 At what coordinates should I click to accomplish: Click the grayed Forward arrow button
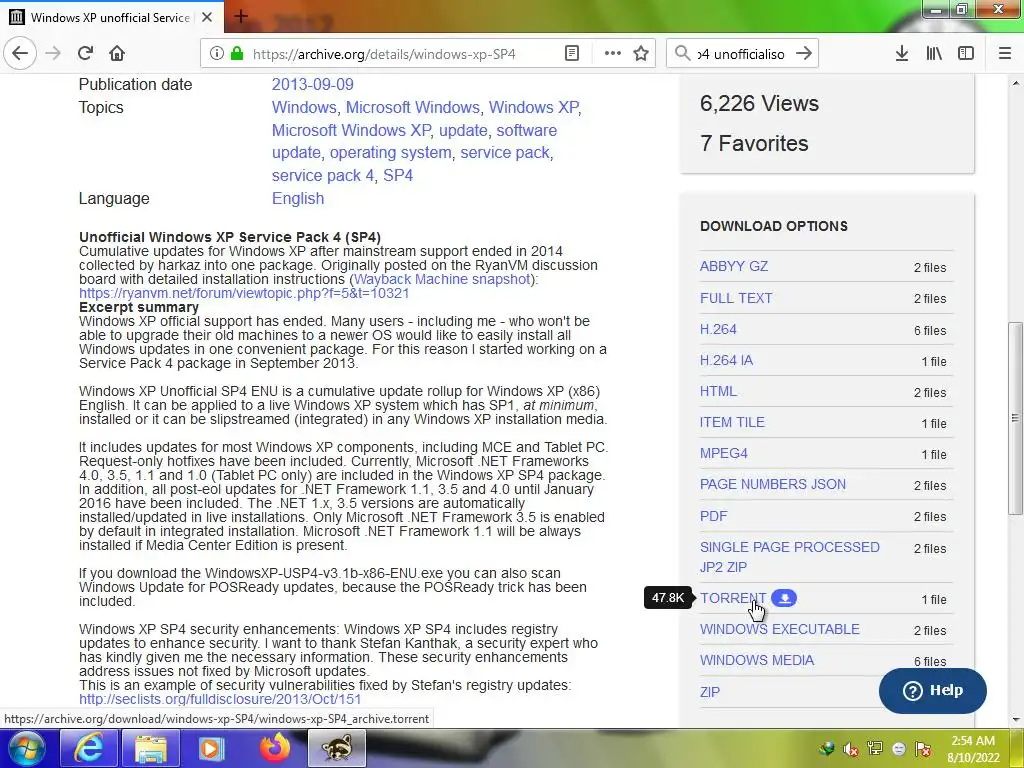(53, 53)
